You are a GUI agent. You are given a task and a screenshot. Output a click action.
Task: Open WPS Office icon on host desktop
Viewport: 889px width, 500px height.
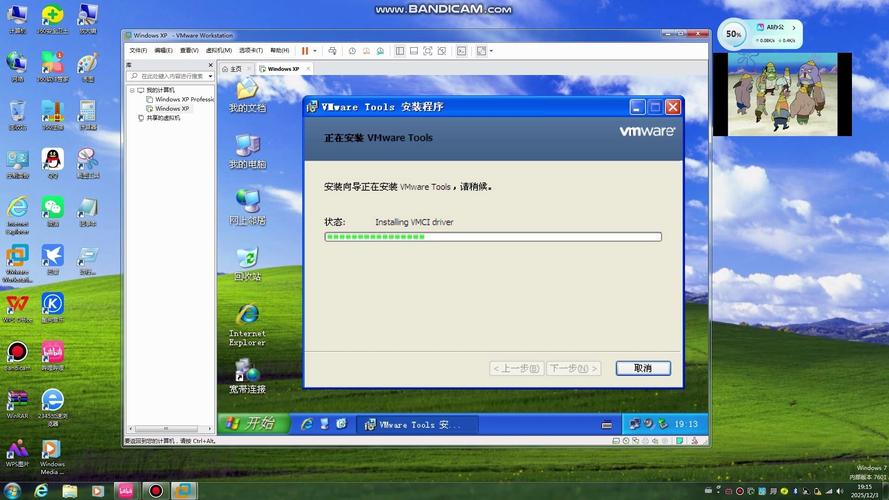pos(17,308)
